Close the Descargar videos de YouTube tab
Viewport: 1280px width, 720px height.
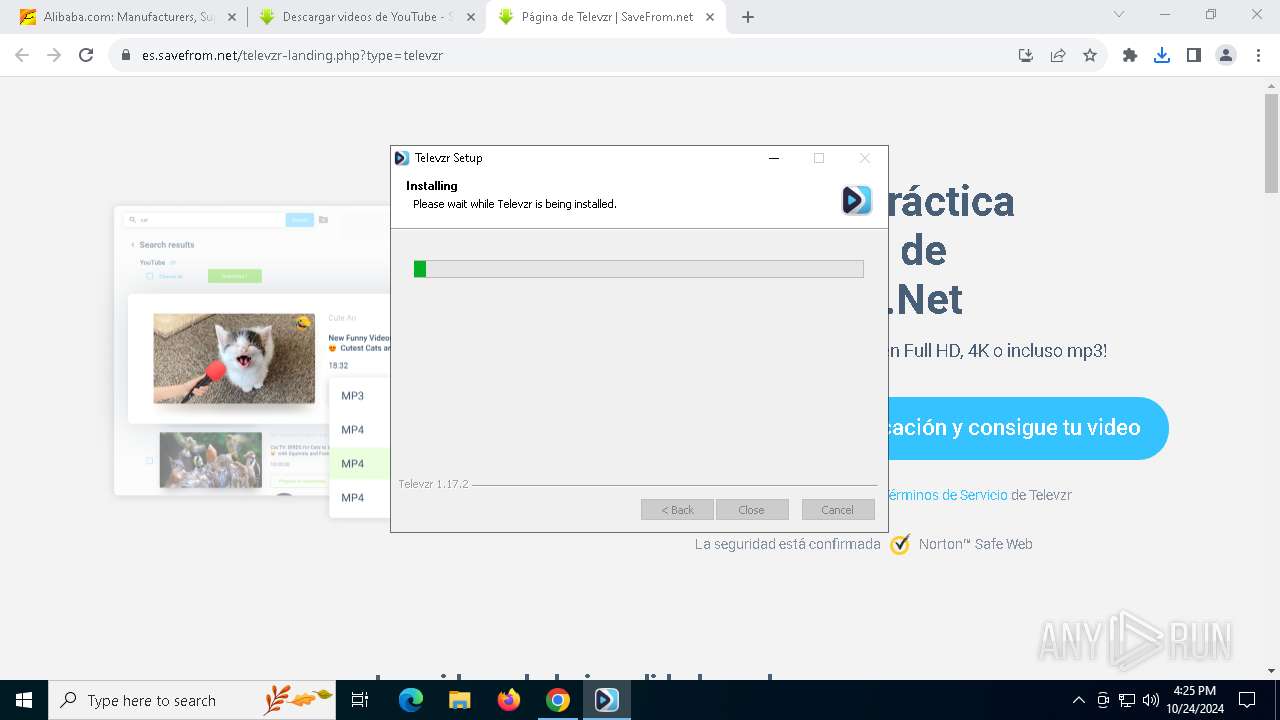tap(471, 17)
